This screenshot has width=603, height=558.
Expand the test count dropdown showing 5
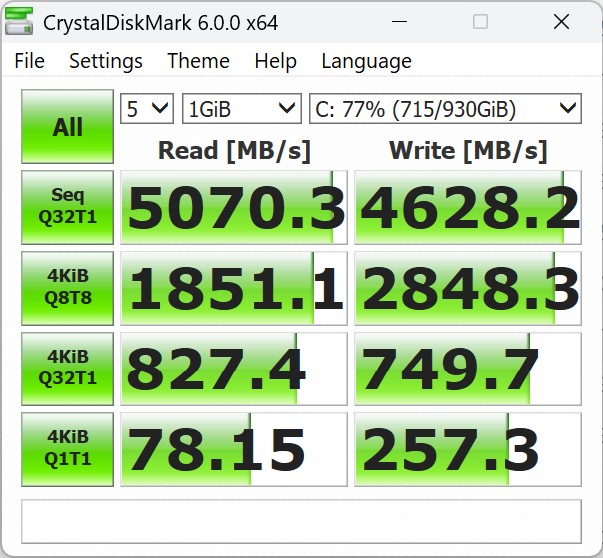[147, 108]
